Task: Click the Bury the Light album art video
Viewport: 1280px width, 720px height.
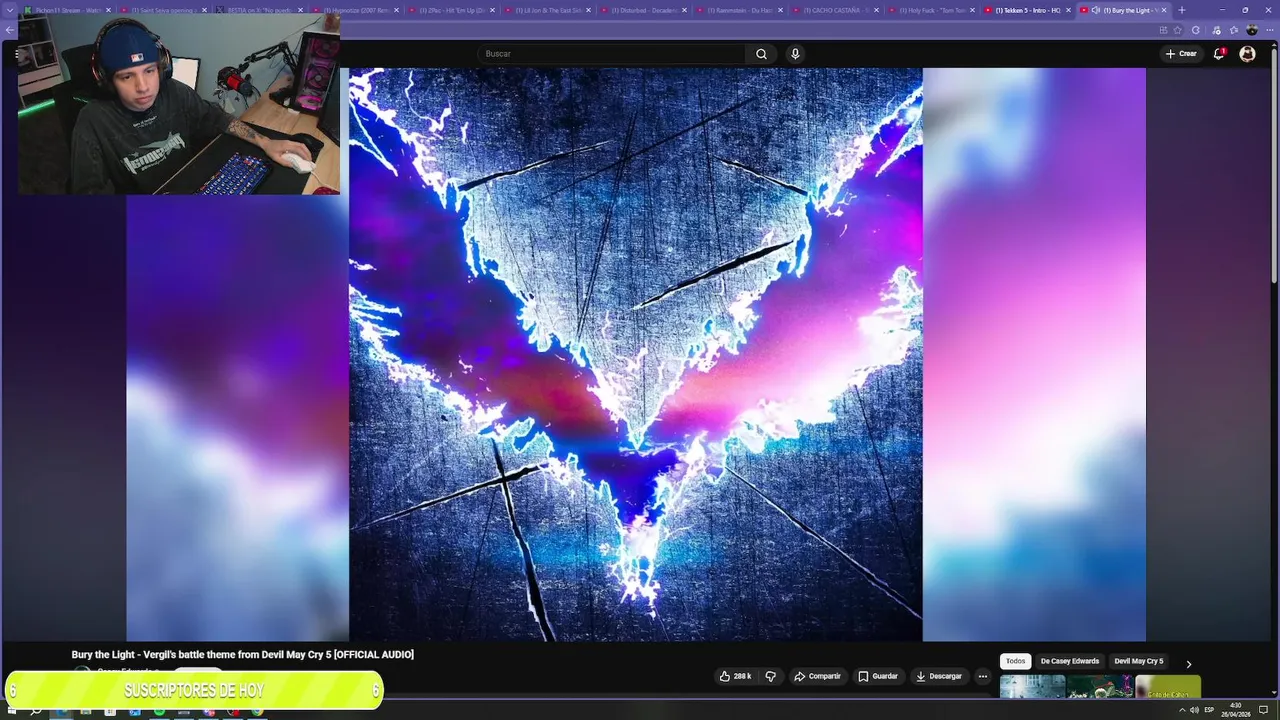Action: pos(635,354)
